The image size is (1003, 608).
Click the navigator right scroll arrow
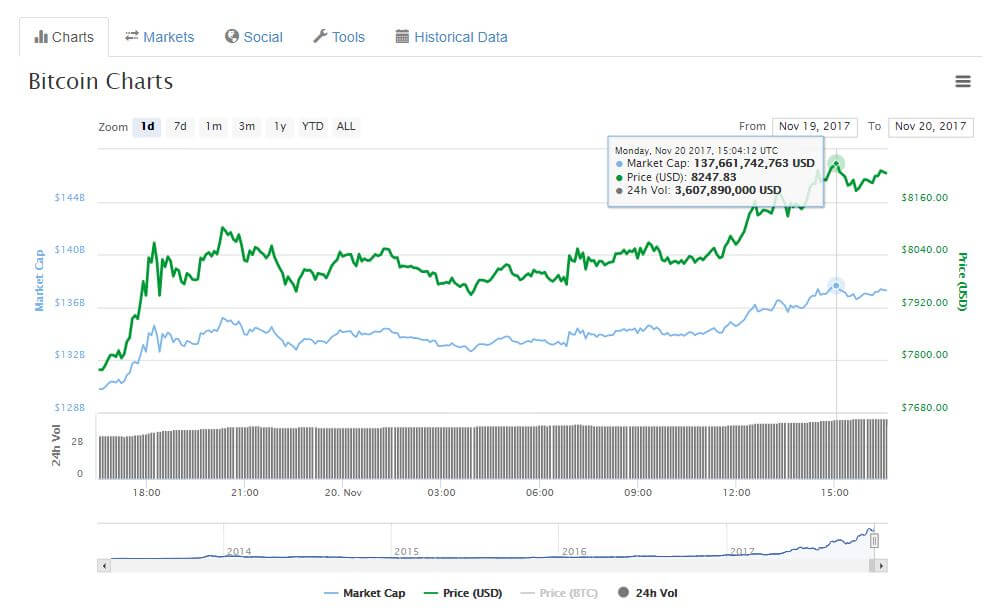coord(881,566)
